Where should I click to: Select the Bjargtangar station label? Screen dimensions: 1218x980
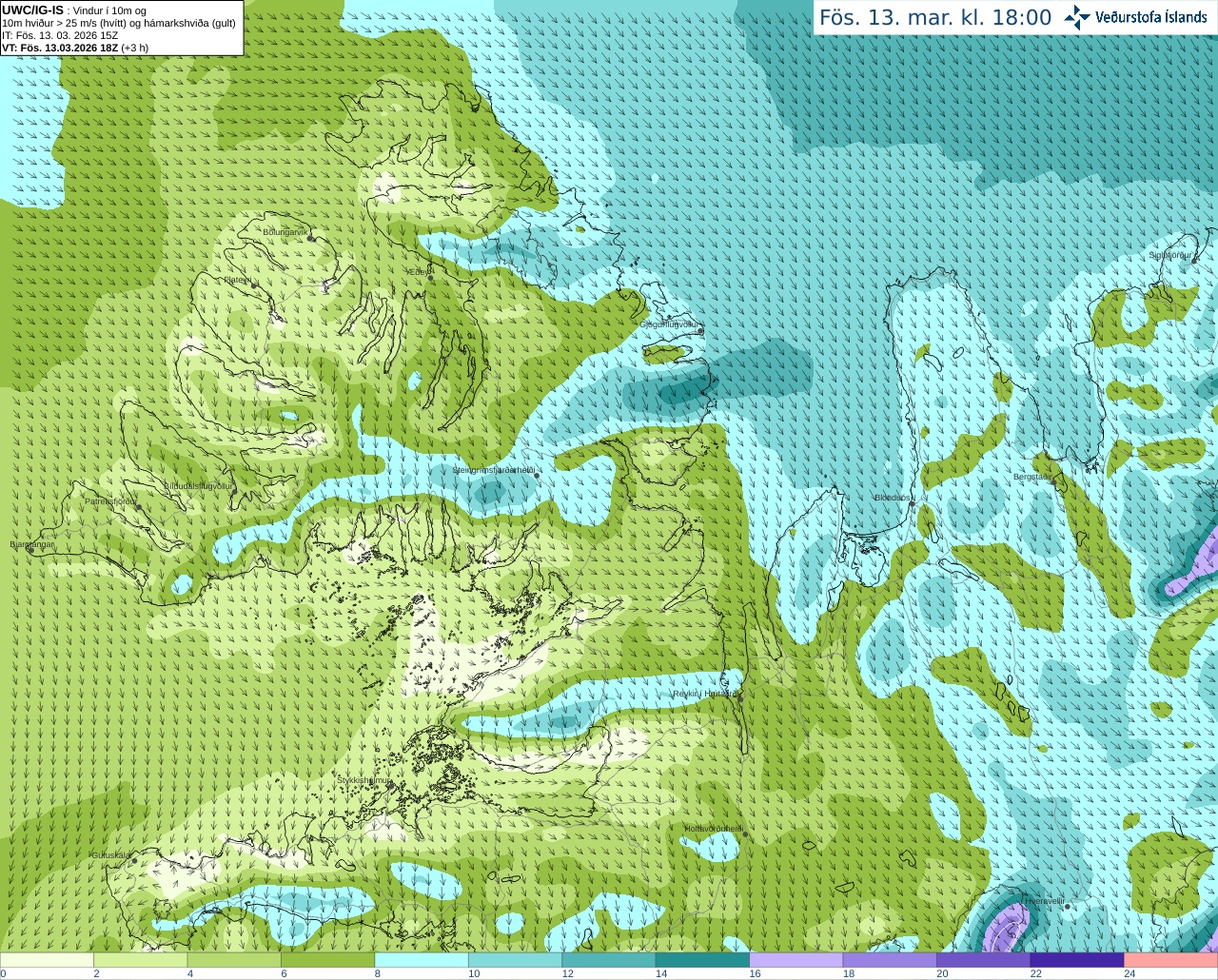(31, 544)
